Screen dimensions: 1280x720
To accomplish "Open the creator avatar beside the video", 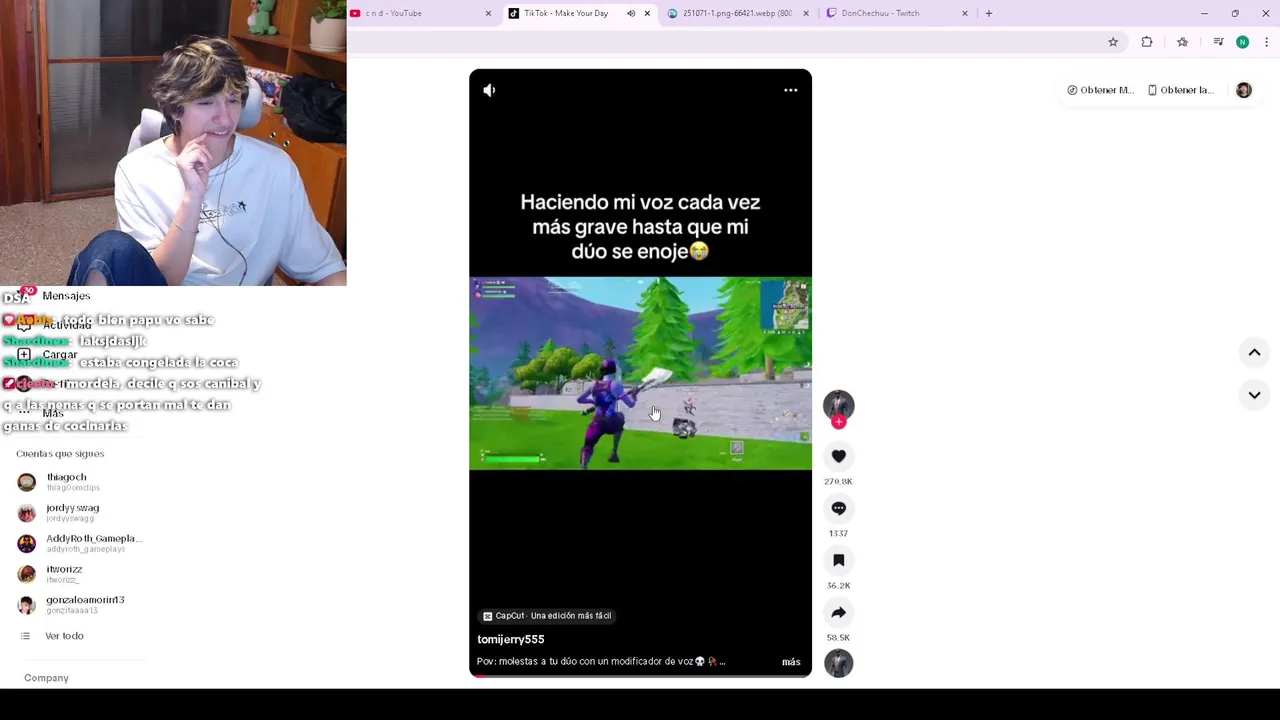I will point(838,405).
